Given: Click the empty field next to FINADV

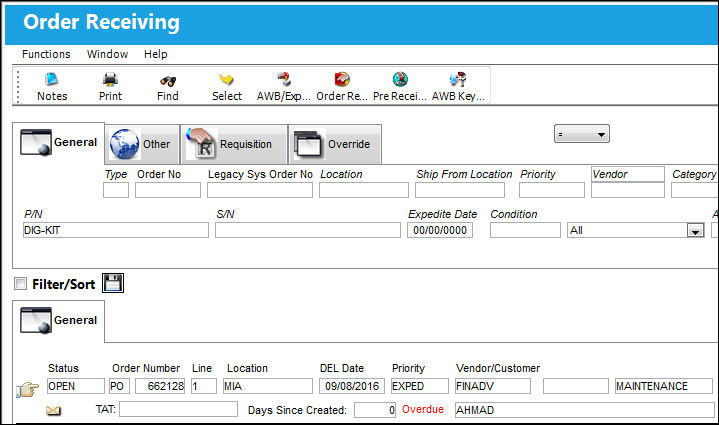Looking at the screenshot, I should pyautogui.click(x=576, y=386).
